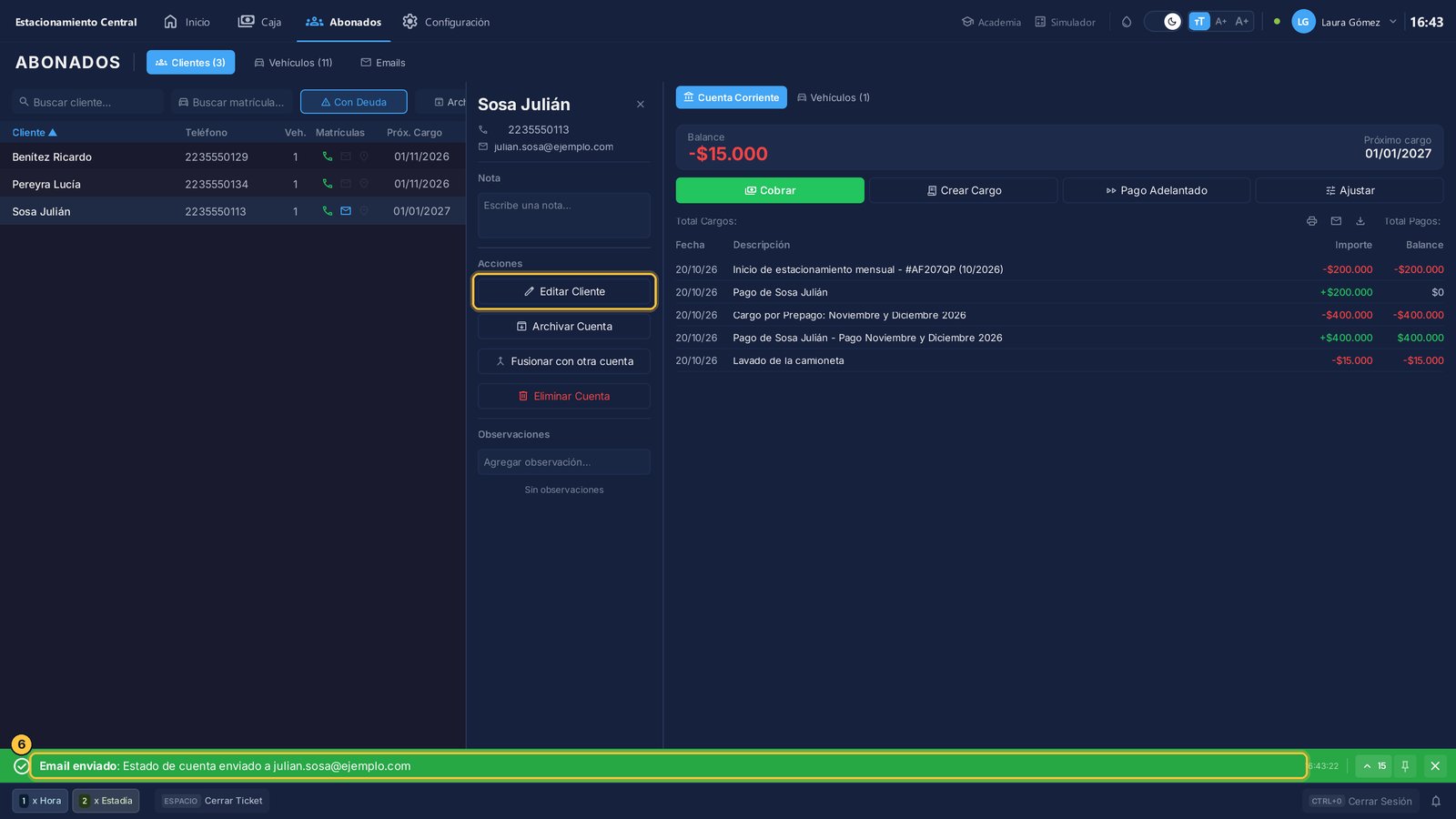Select the medium A+ text size option
The image size is (1456, 819).
coord(1221,22)
